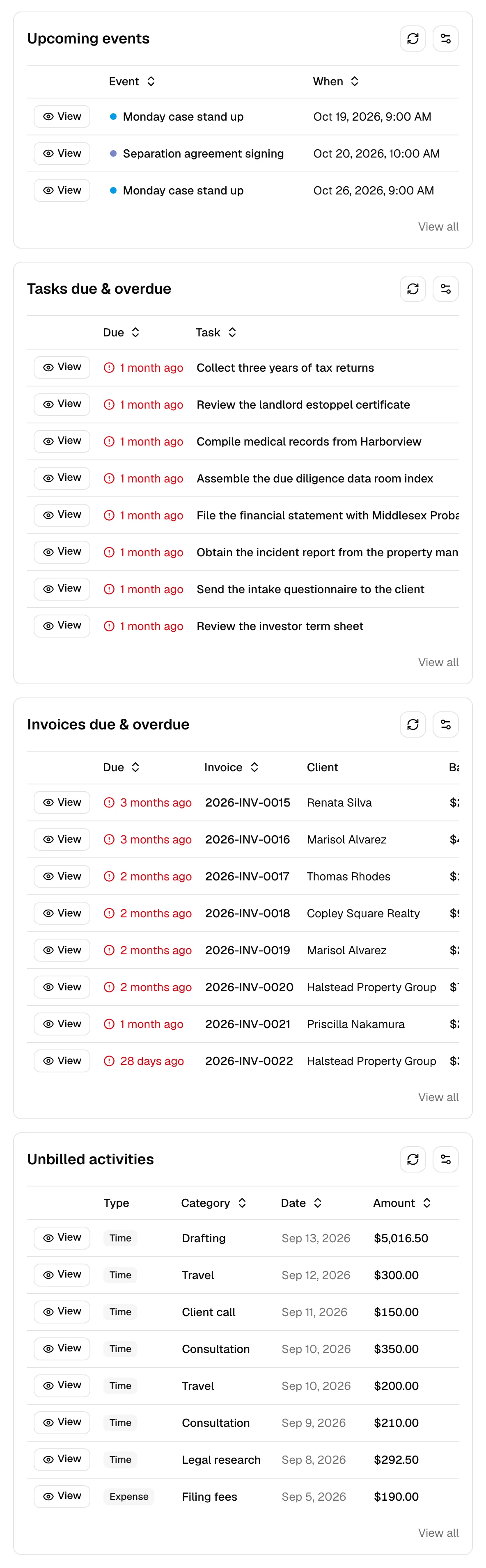Click client name Thomas Rhodes

coord(348,877)
